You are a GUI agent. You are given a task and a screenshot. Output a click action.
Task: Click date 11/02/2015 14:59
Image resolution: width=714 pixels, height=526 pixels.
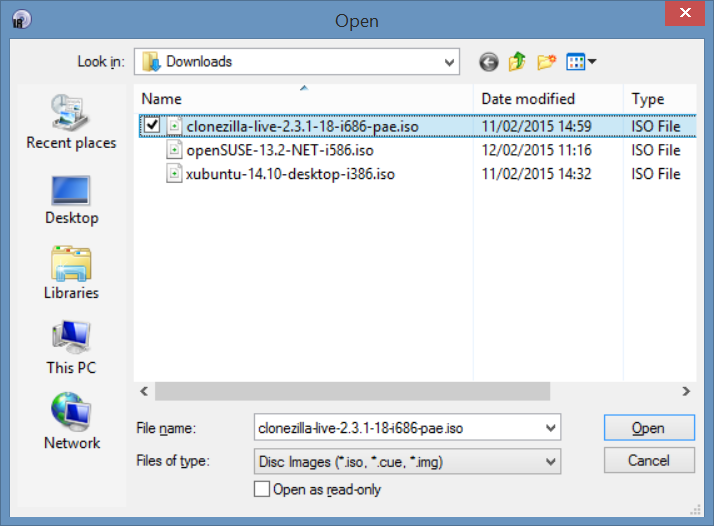(x=536, y=126)
